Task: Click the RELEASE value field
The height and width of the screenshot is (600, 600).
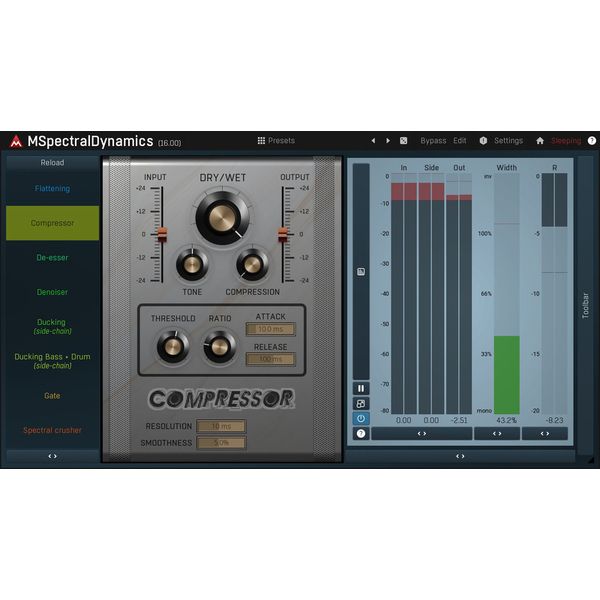Action: point(271,359)
